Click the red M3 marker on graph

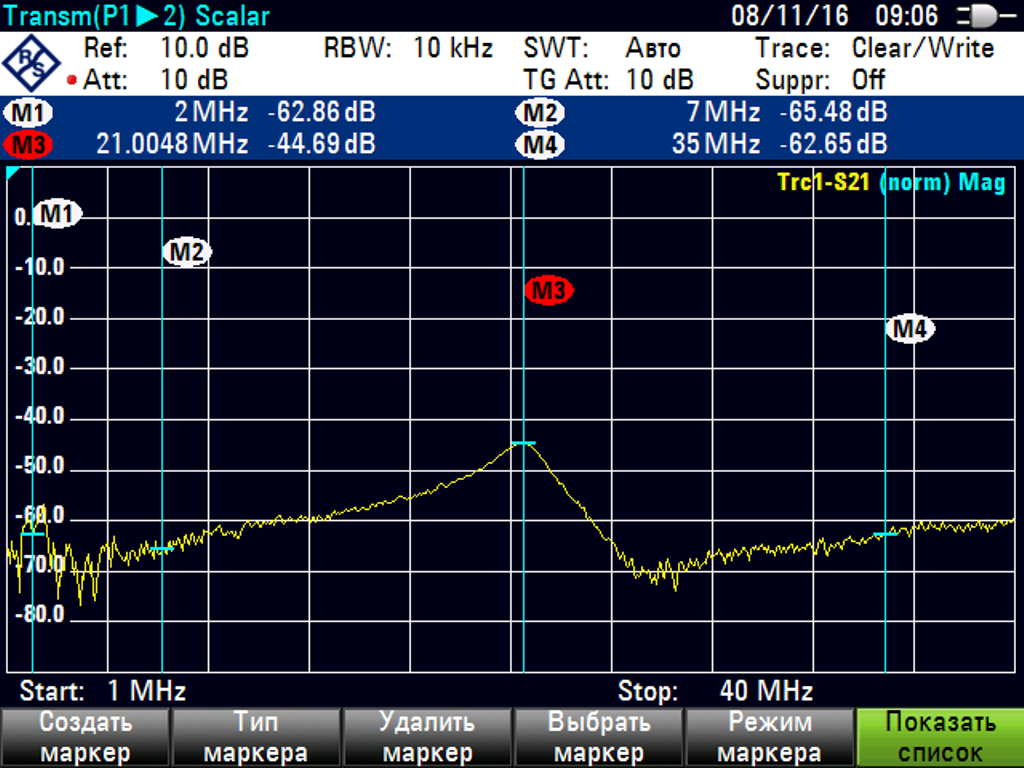(x=548, y=291)
